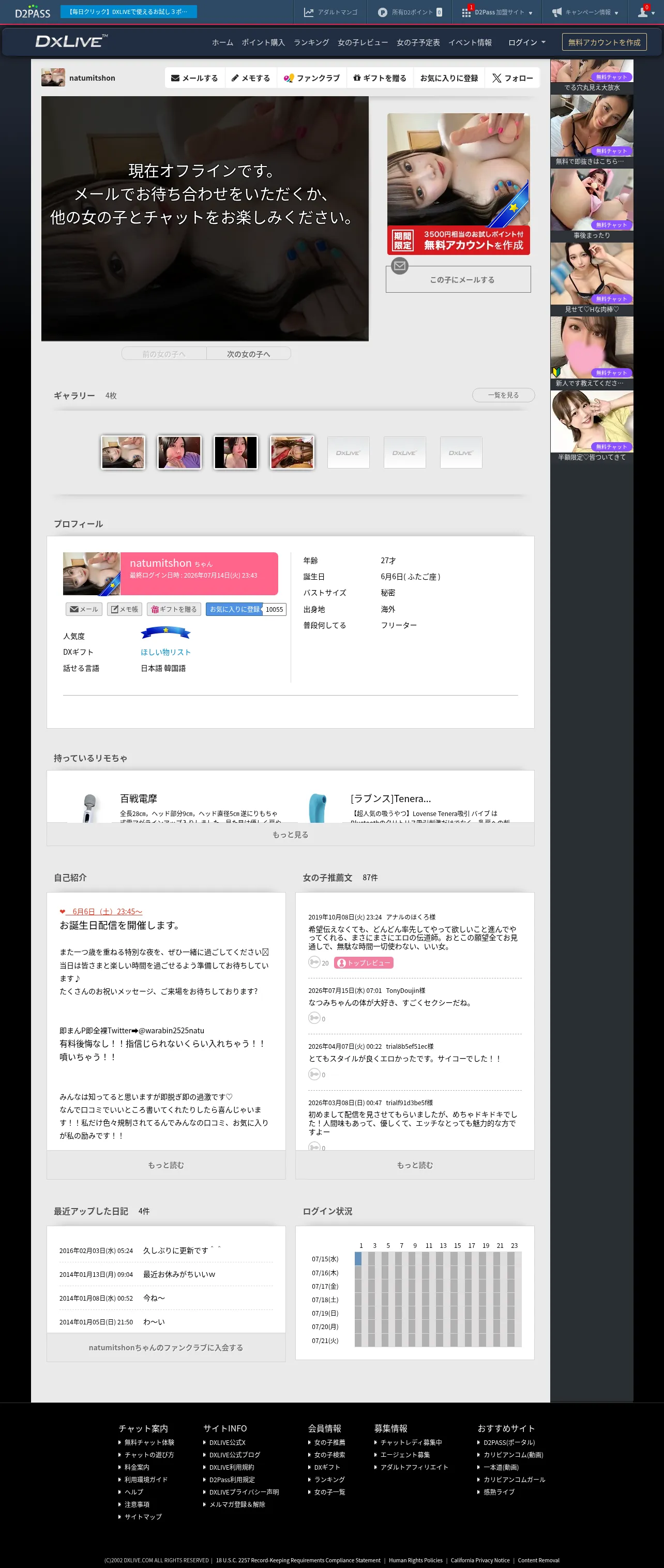Click the gift icon in the profile ギフトを贈る button
Viewport: 664px width, 1568px height.
(155, 609)
